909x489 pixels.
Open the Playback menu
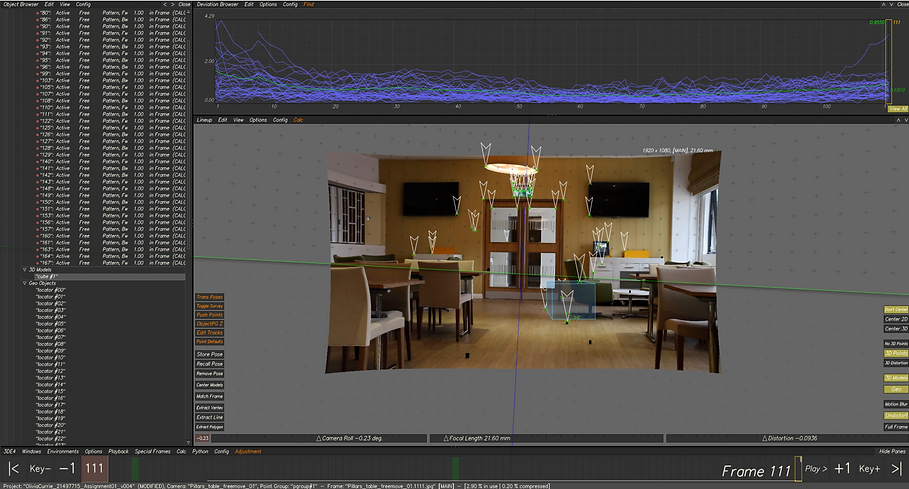coord(118,451)
